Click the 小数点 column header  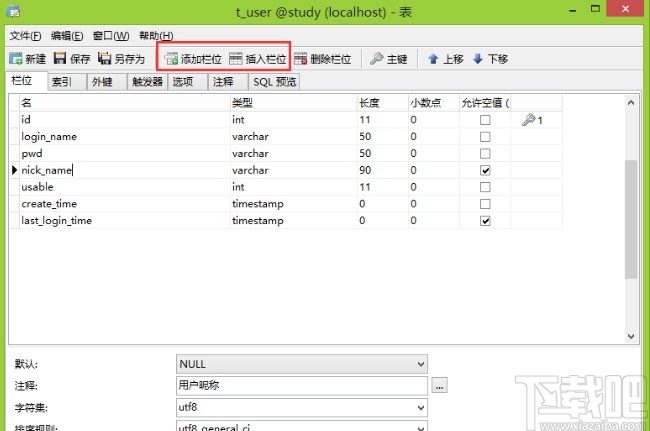434,103
